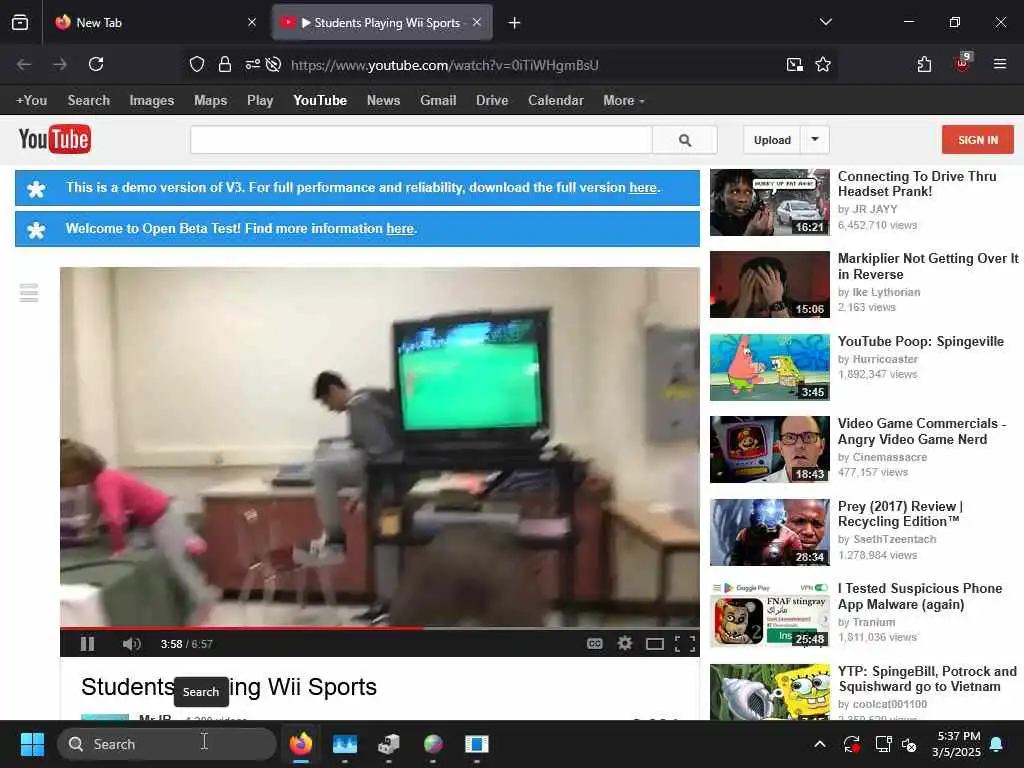Image resolution: width=1024 pixels, height=768 pixels.
Task: Open Prey (2017) Review thumbnail
Action: (769, 532)
